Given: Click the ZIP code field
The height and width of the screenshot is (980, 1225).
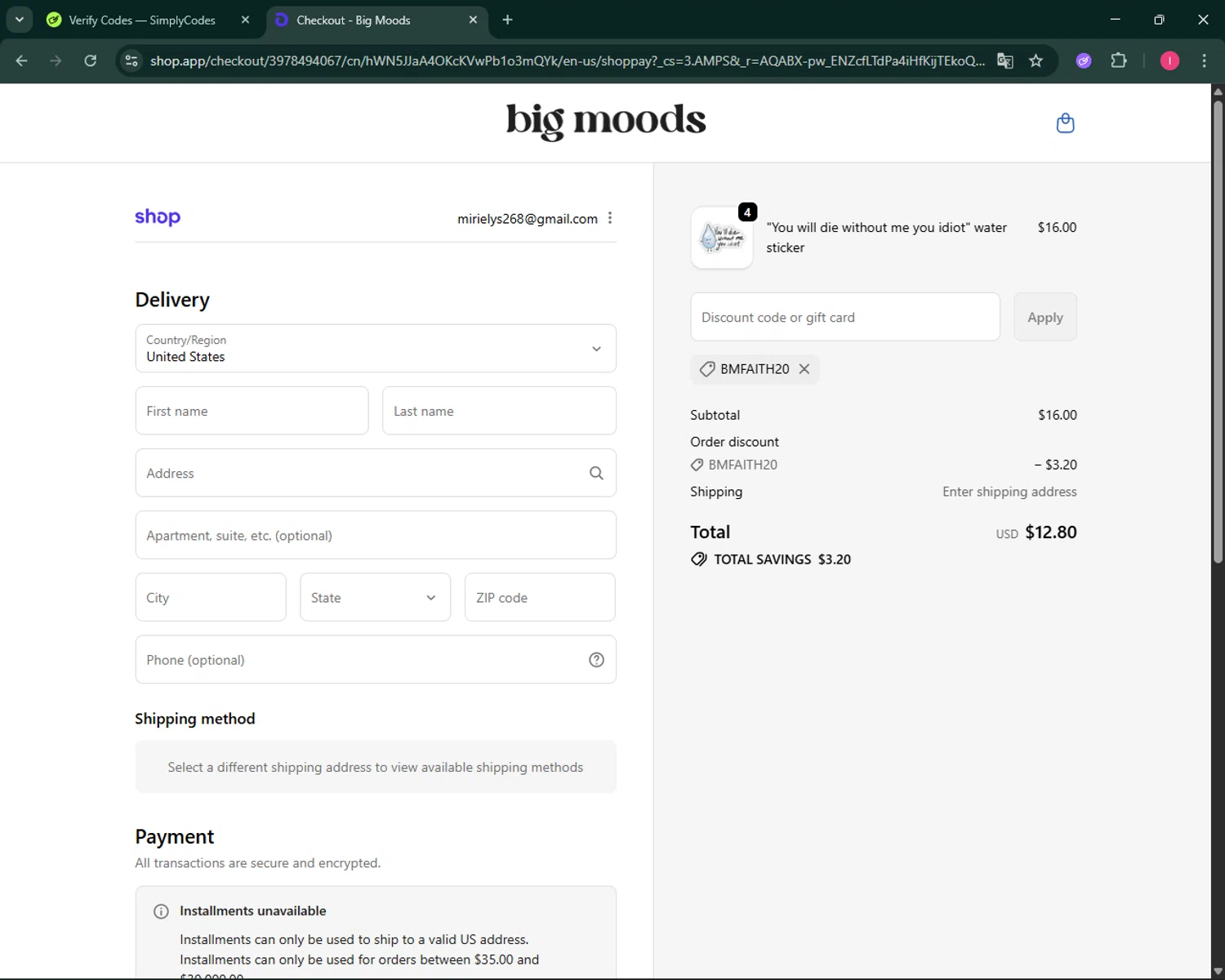Looking at the screenshot, I should [x=540, y=597].
